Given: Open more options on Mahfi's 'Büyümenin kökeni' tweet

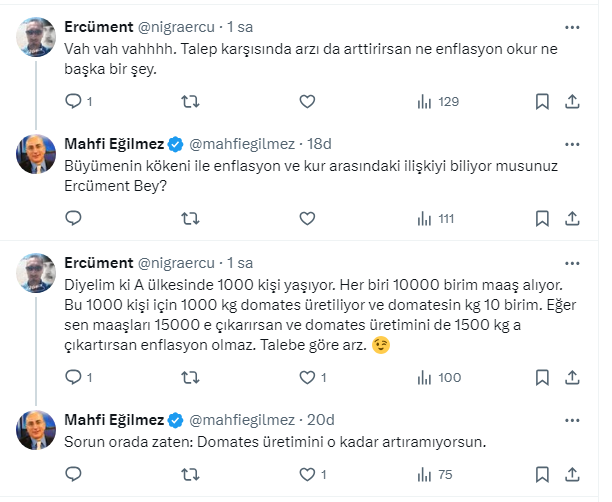Looking at the screenshot, I should click(572, 142).
